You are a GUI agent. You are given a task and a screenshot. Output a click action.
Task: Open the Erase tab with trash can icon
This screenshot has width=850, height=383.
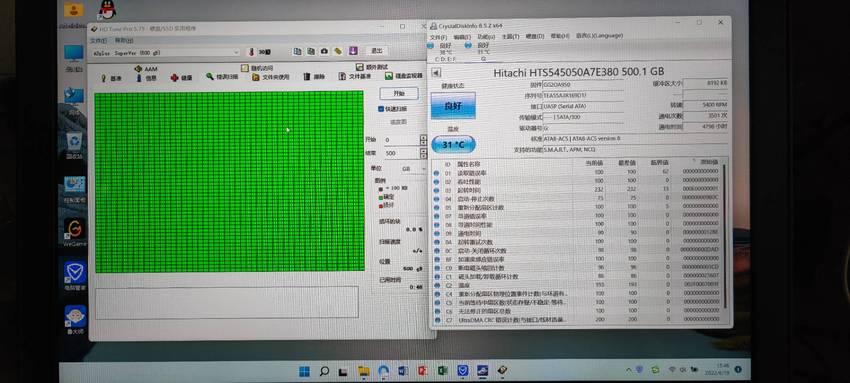[314, 77]
